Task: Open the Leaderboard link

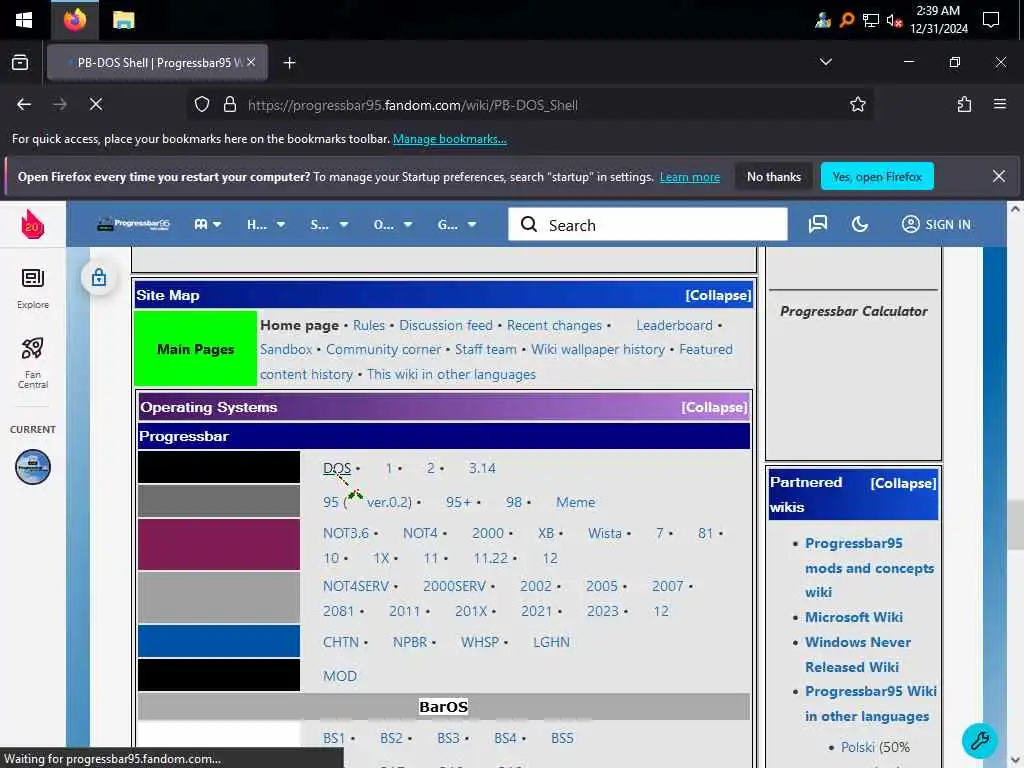Action: [x=674, y=325]
